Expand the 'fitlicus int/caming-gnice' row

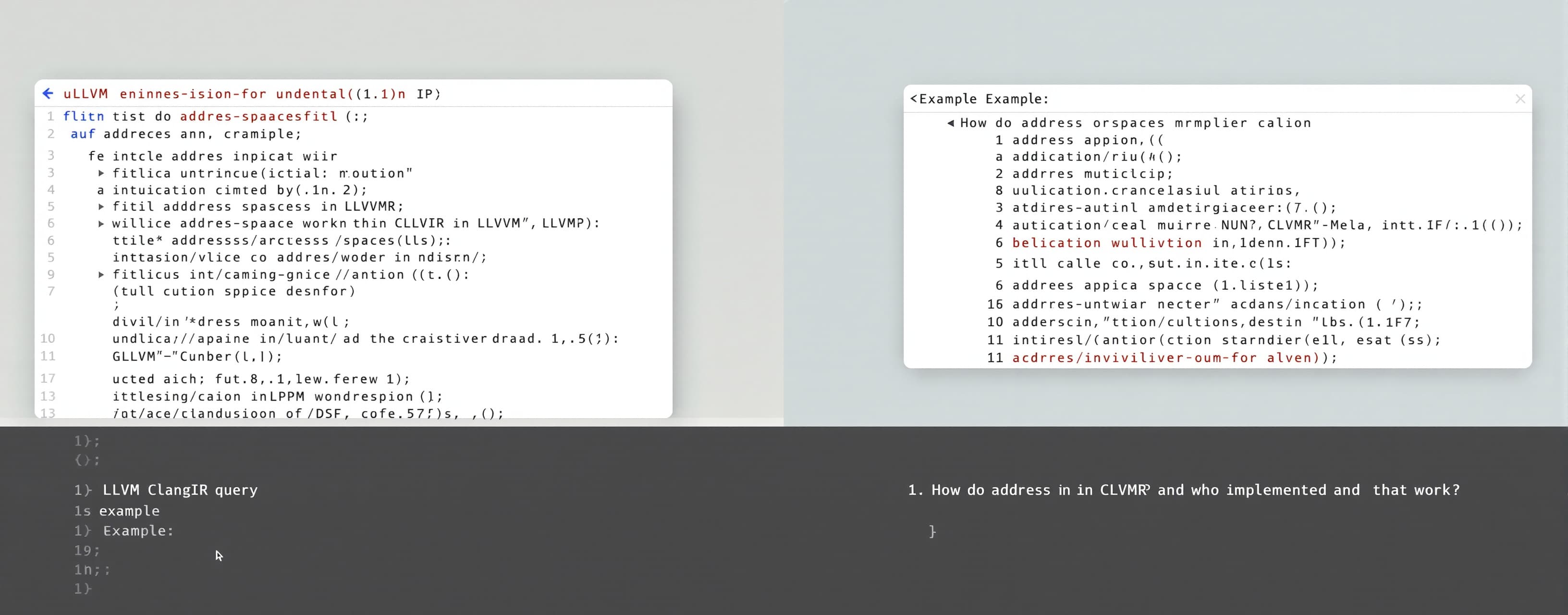pyautogui.click(x=101, y=275)
